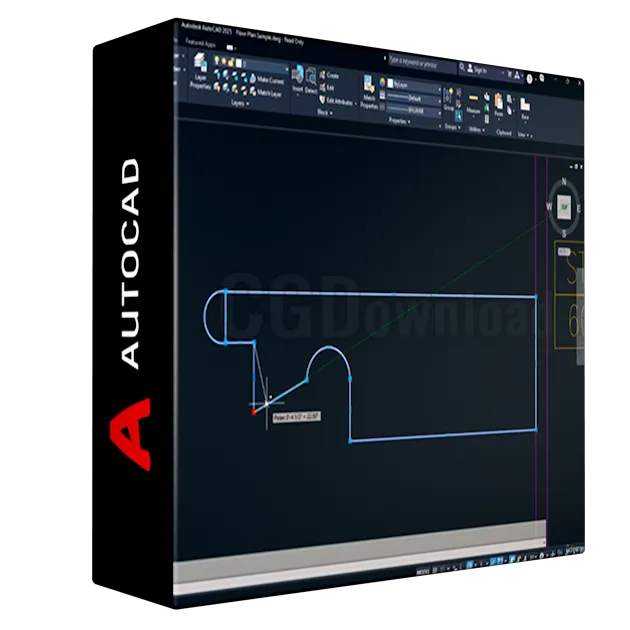
Task: Click the Clipboard panel title
Action: pyautogui.click(x=503, y=132)
